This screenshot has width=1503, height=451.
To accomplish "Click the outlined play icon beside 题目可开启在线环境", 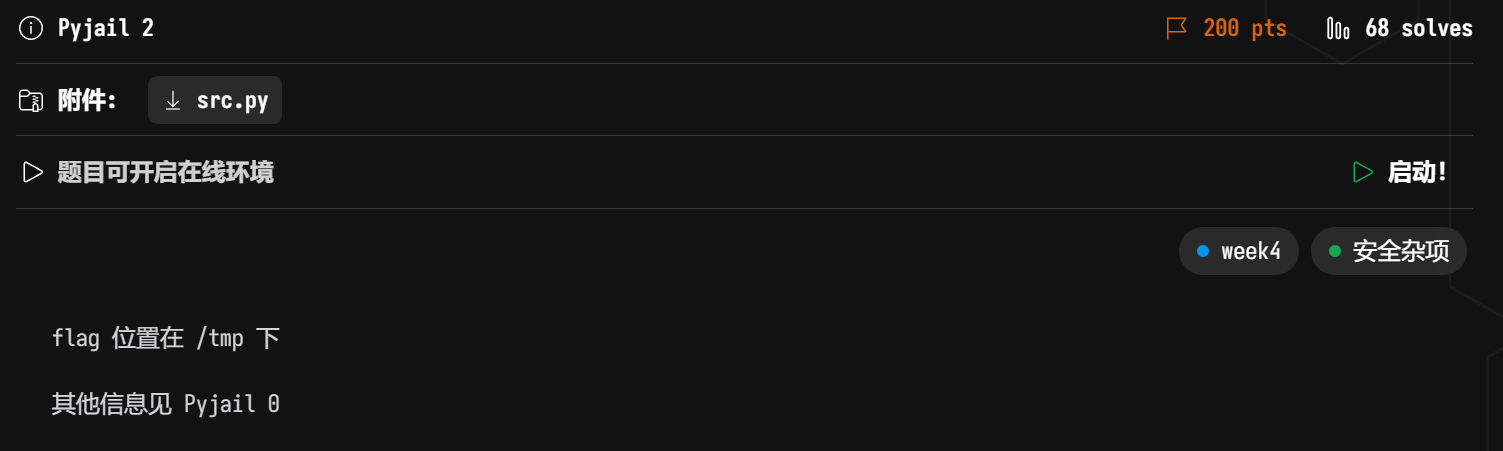I will pyautogui.click(x=33, y=172).
